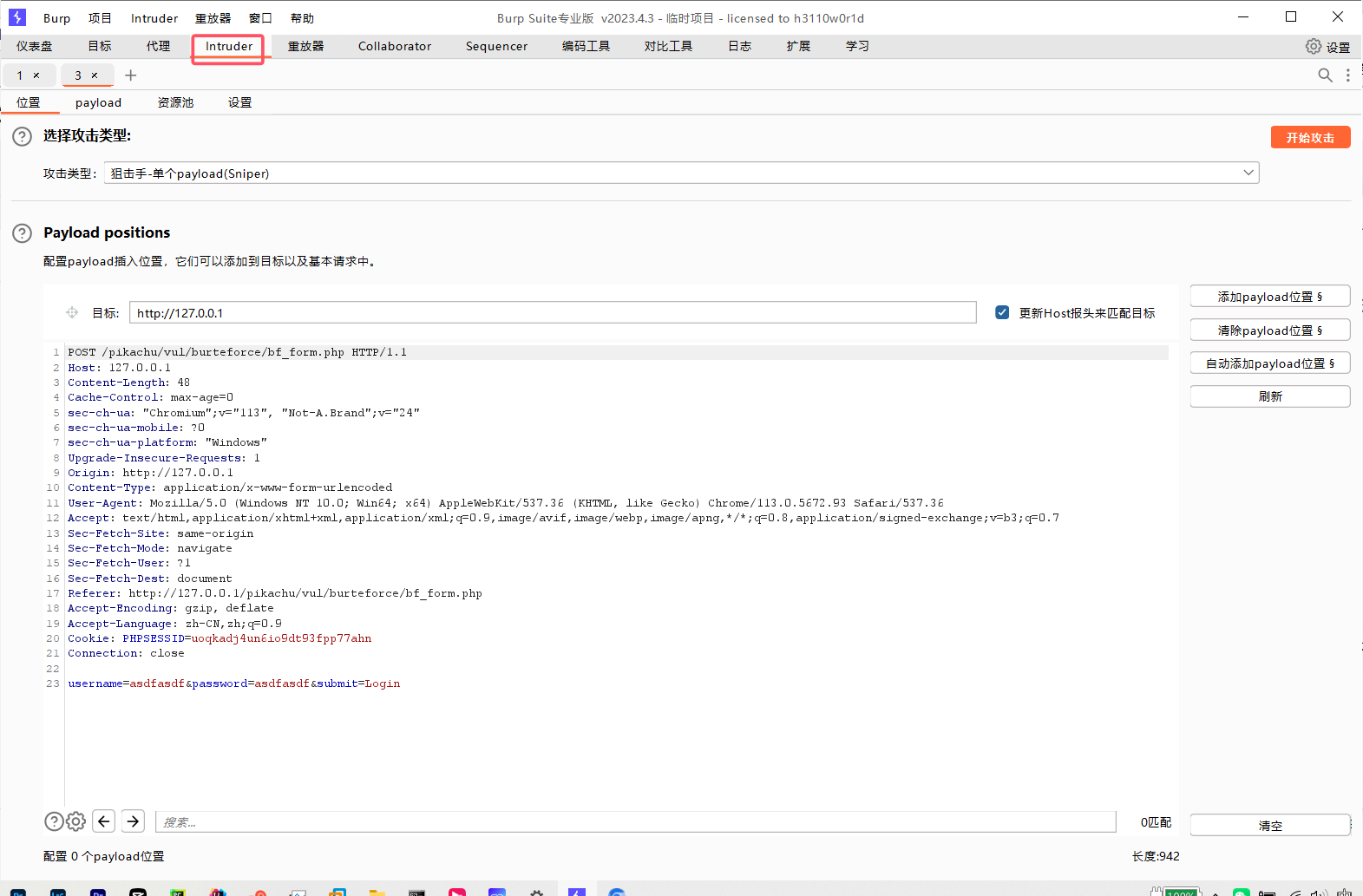Open the 窗口 menu
1363x896 pixels.
coord(260,18)
